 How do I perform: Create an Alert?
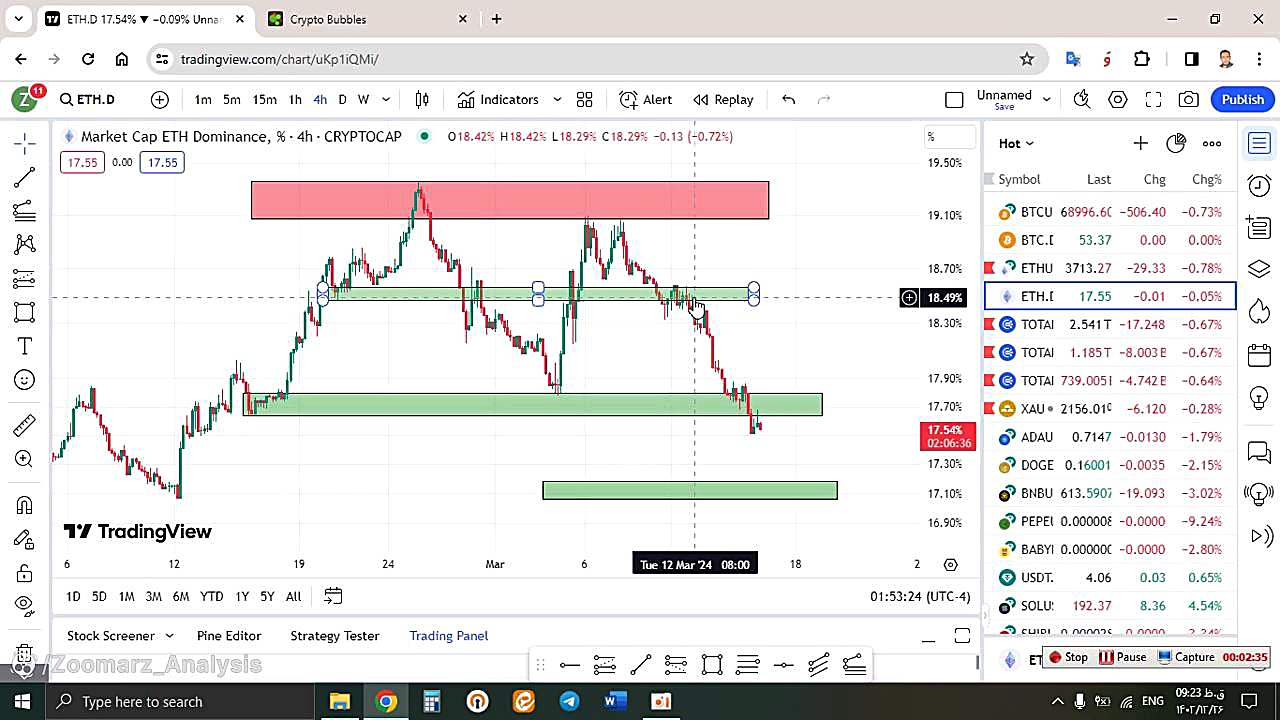(646, 99)
